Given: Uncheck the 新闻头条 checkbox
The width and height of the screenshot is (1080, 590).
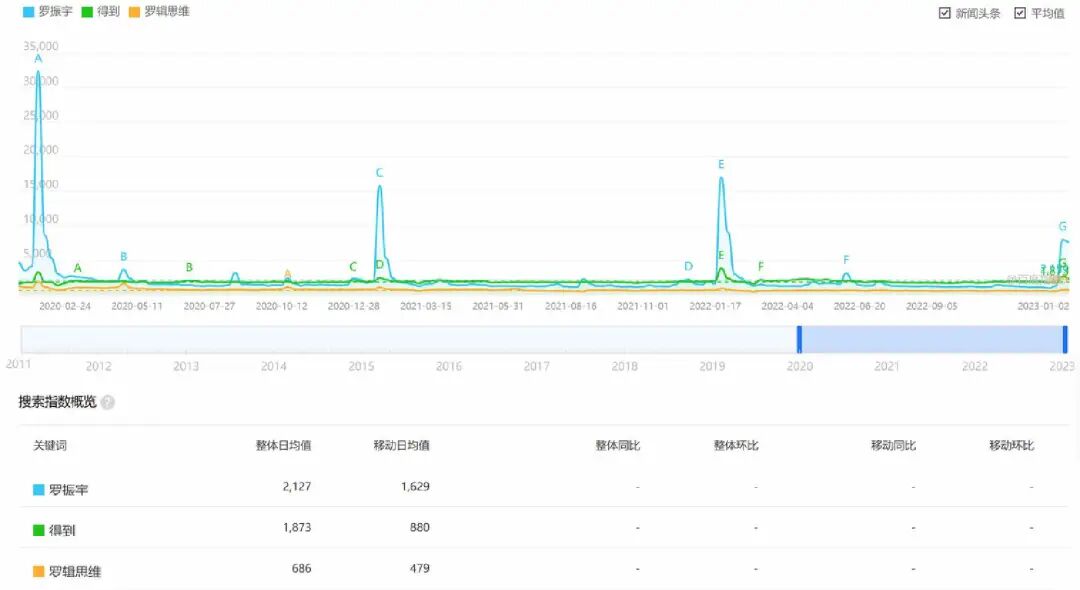Looking at the screenshot, I should (945, 13).
